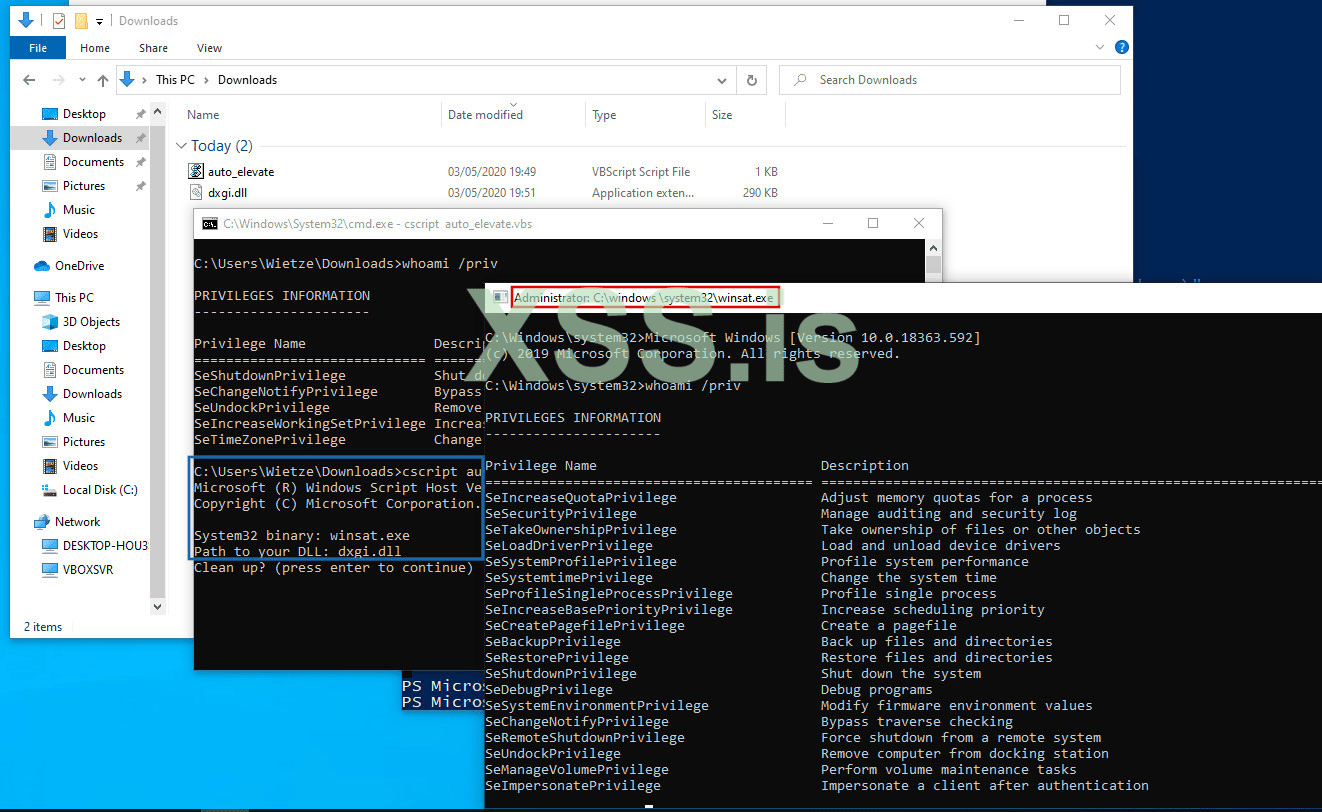This screenshot has width=1322, height=812.
Task: Click the New folder icon in title bar
Action: [81, 20]
